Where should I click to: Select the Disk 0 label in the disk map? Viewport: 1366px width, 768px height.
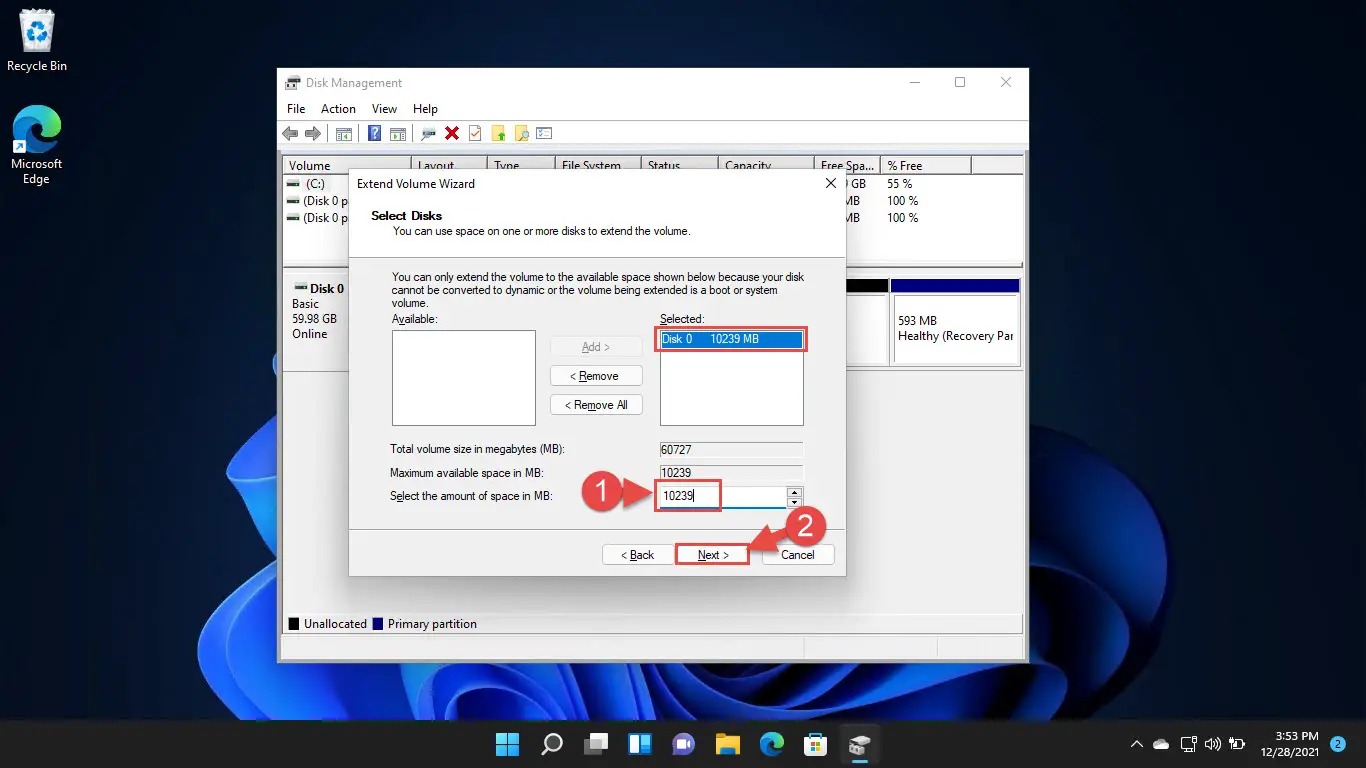[326, 289]
